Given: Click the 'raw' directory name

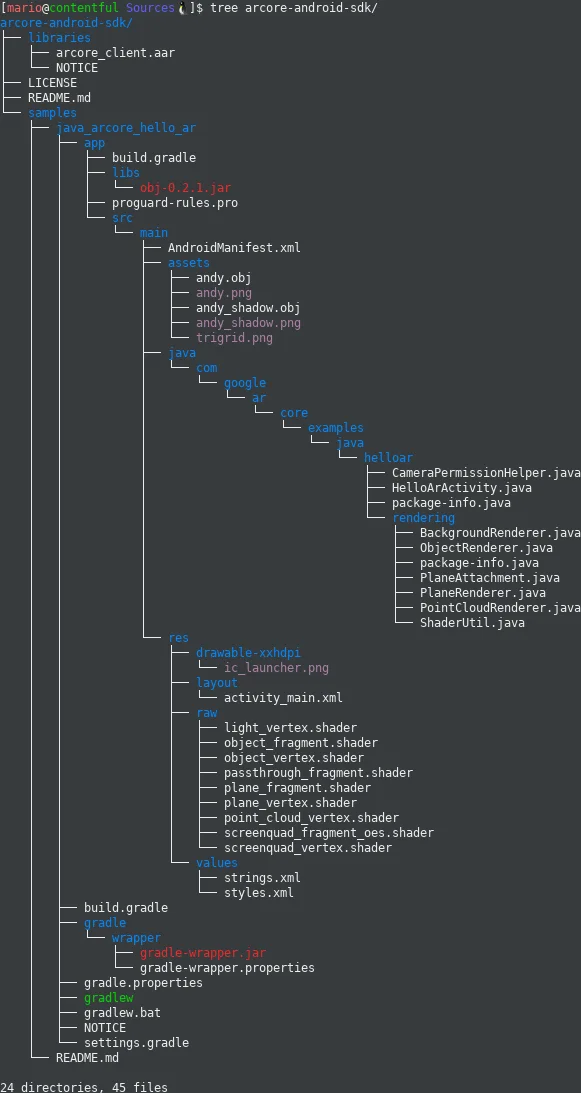Looking at the screenshot, I should (x=206, y=714).
